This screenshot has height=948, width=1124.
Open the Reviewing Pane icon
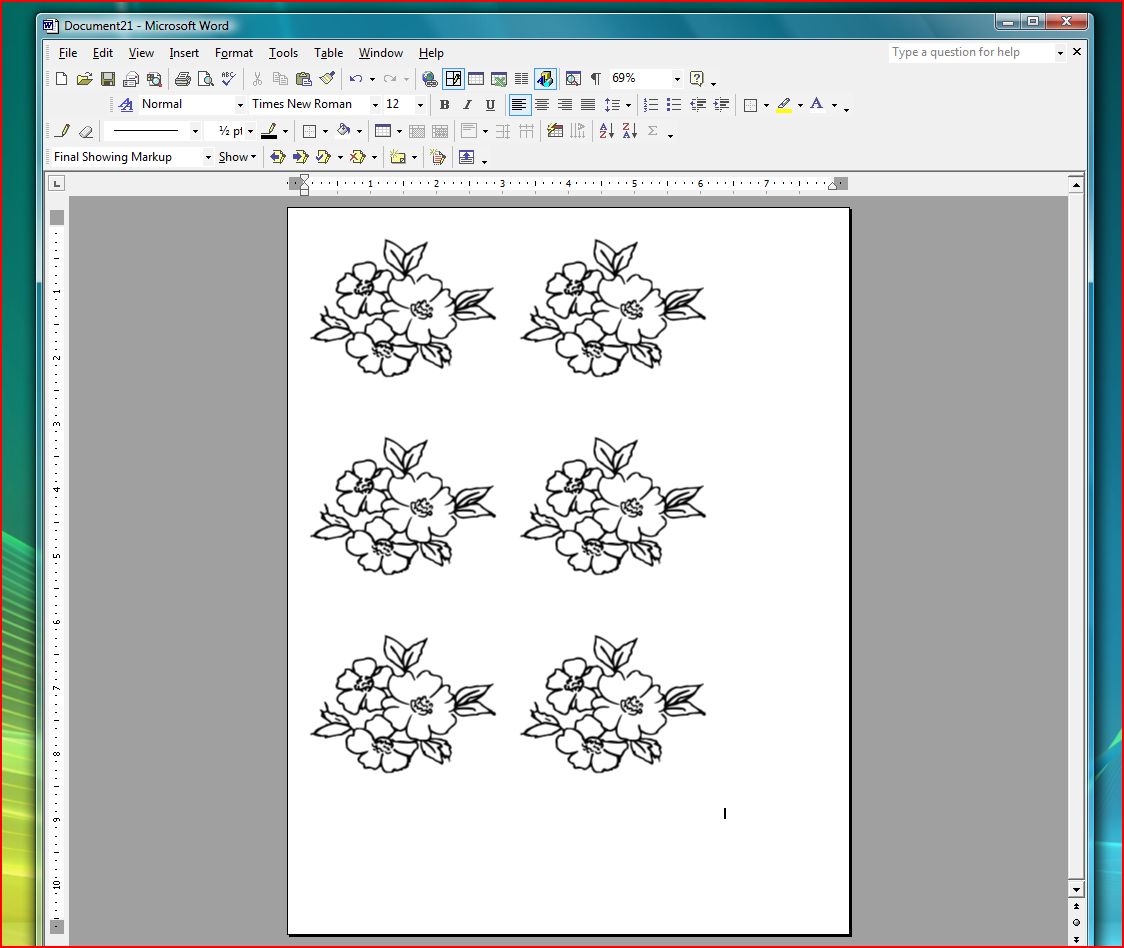(x=466, y=157)
